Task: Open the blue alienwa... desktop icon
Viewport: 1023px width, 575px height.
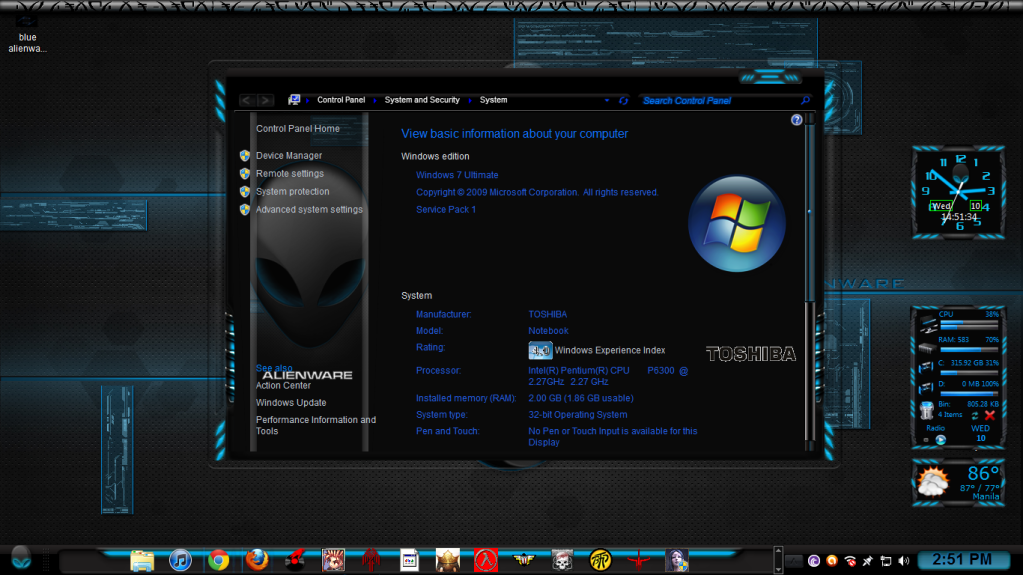Action: 27,35
